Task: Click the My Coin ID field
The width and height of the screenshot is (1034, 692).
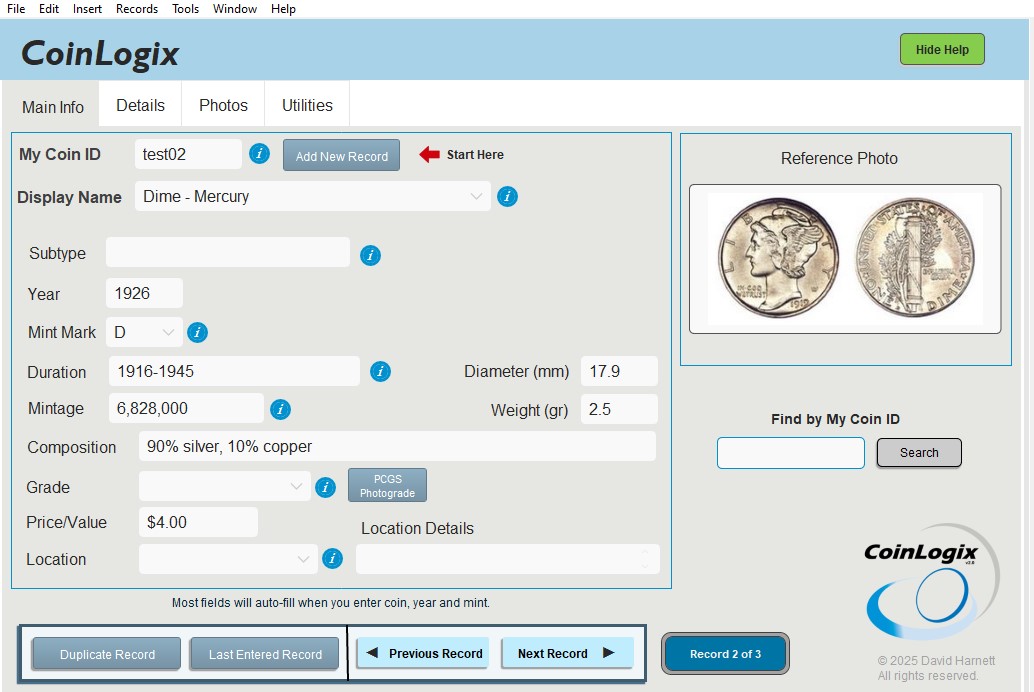Action: pyautogui.click(x=189, y=154)
